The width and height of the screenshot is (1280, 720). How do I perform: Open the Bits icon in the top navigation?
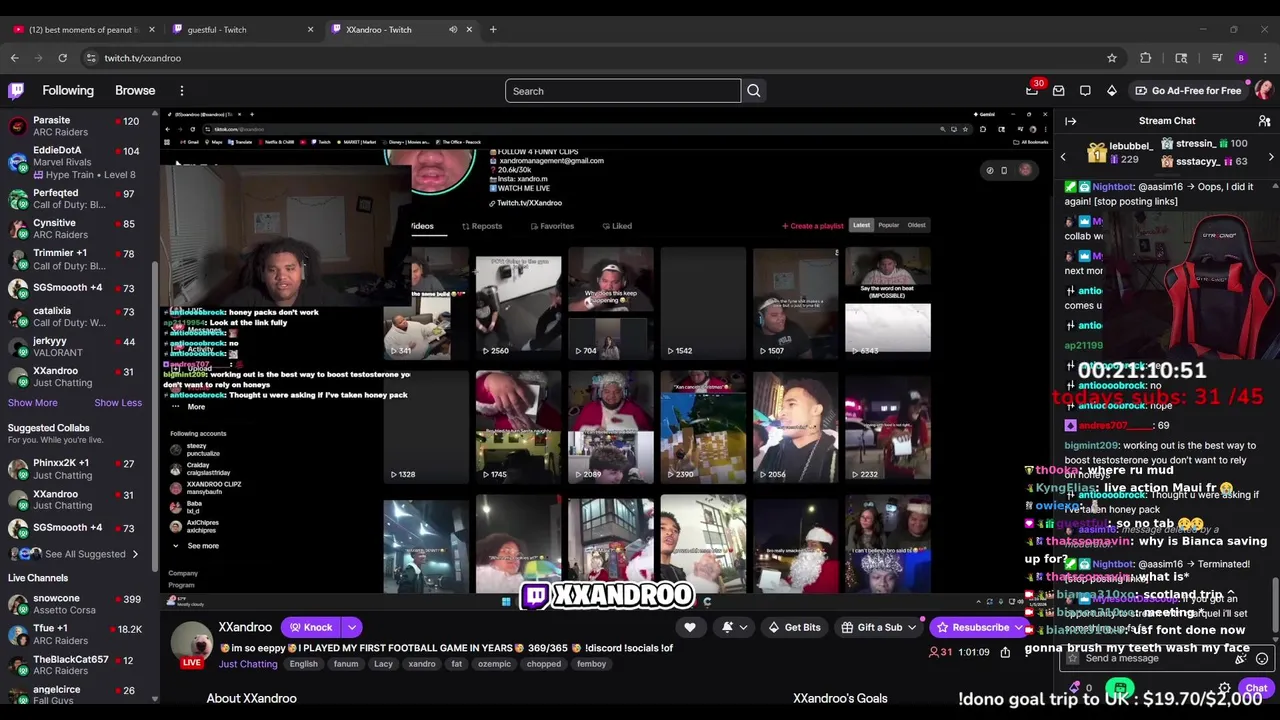coord(1112,91)
